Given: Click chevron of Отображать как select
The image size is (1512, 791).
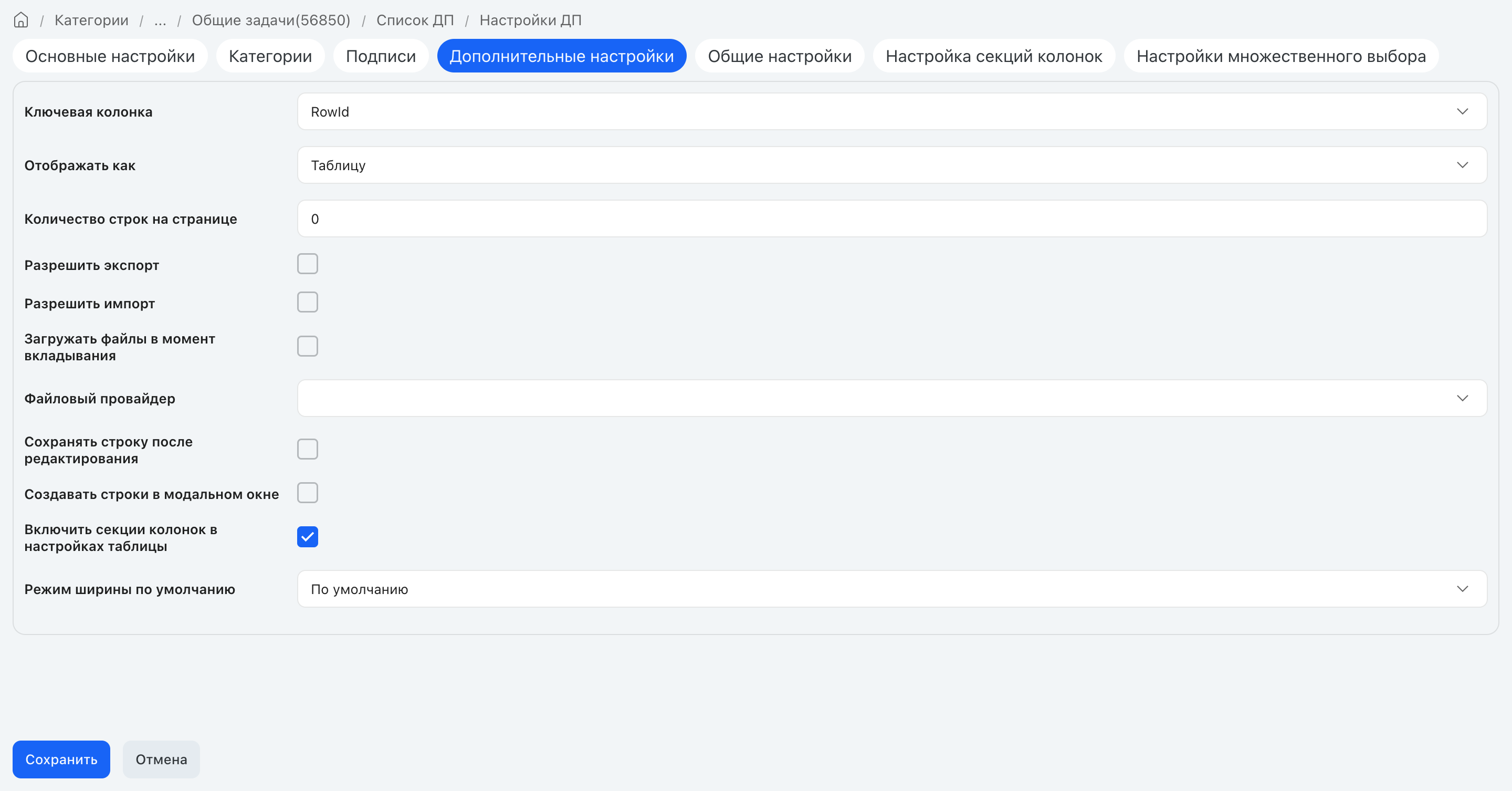Looking at the screenshot, I should 1462,165.
